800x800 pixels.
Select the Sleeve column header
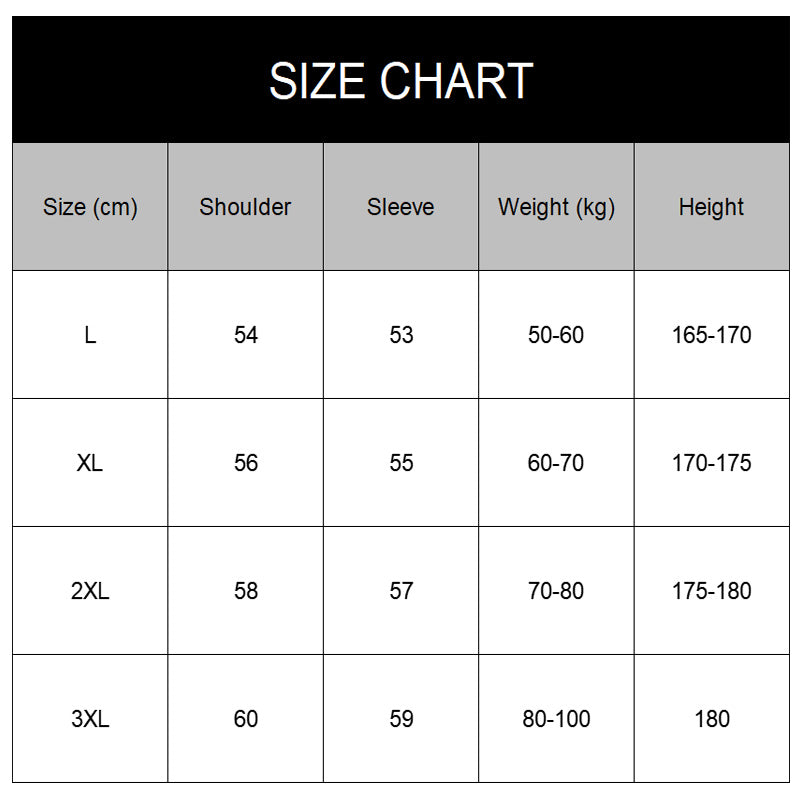tap(401, 207)
